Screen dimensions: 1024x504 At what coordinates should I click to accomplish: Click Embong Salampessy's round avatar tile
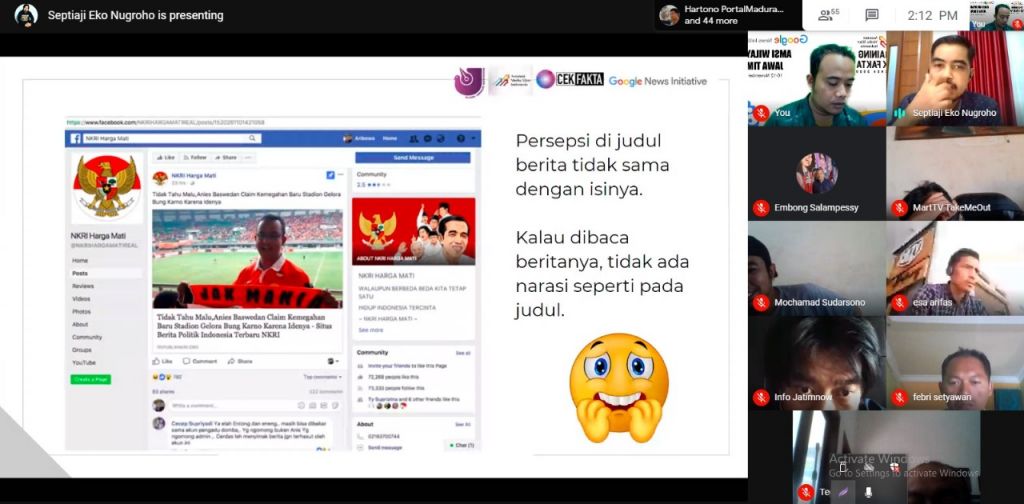(816, 174)
